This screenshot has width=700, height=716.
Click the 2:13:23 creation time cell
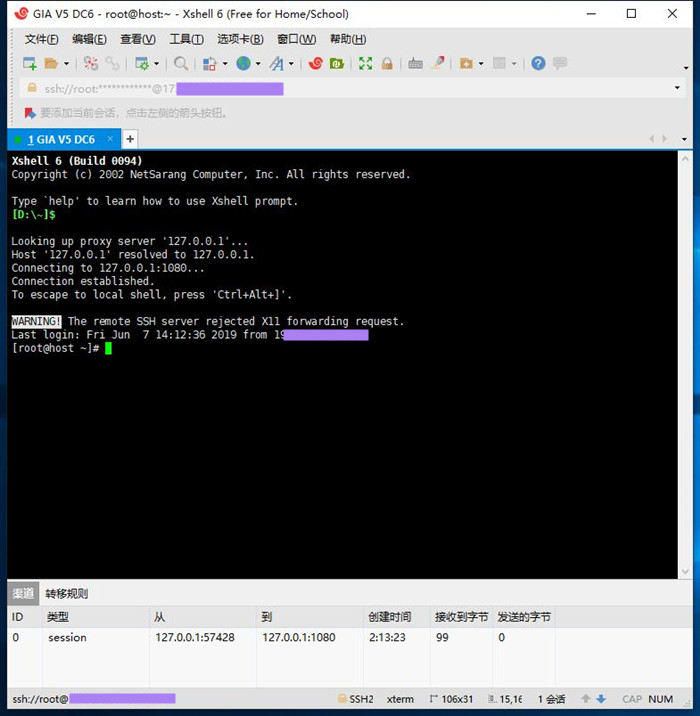click(387, 637)
